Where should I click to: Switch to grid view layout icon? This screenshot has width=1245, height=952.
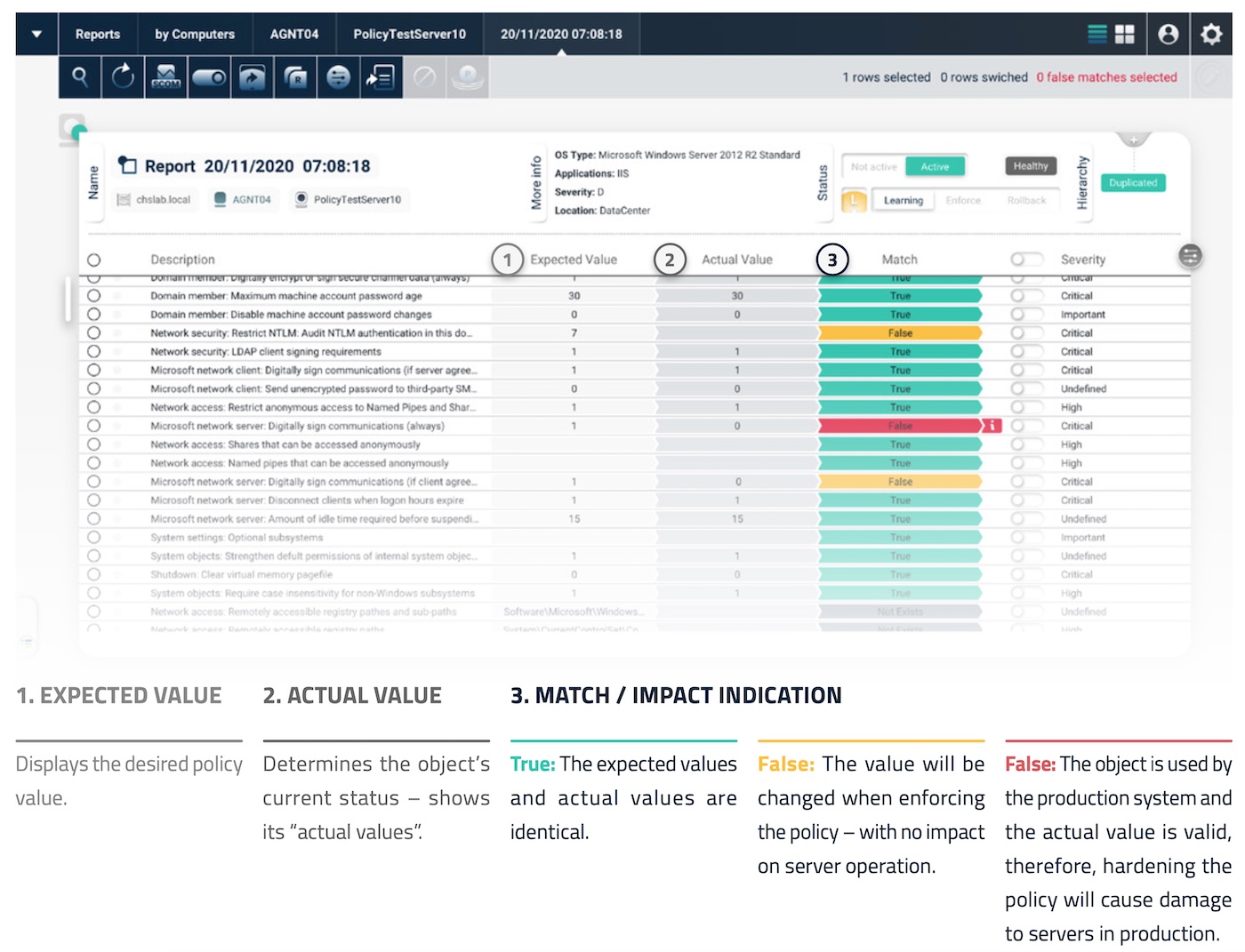click(1125, 34)
